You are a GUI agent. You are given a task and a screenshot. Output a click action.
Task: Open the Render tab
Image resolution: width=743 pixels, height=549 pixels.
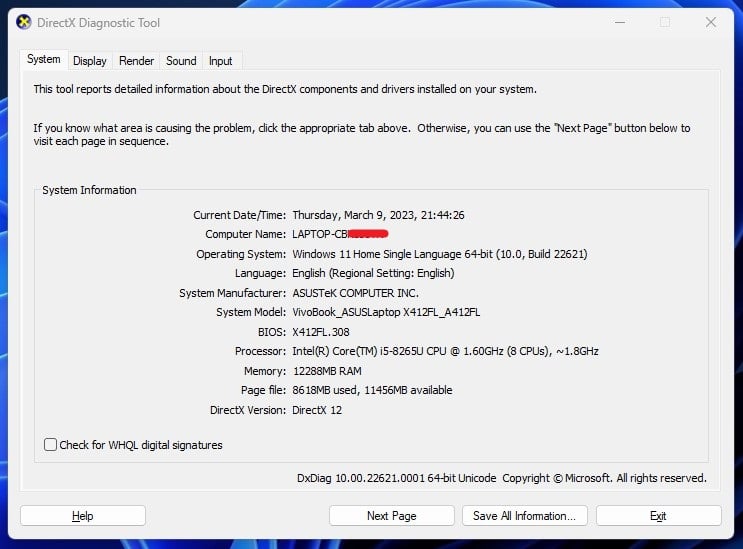(x=136, y=61)
